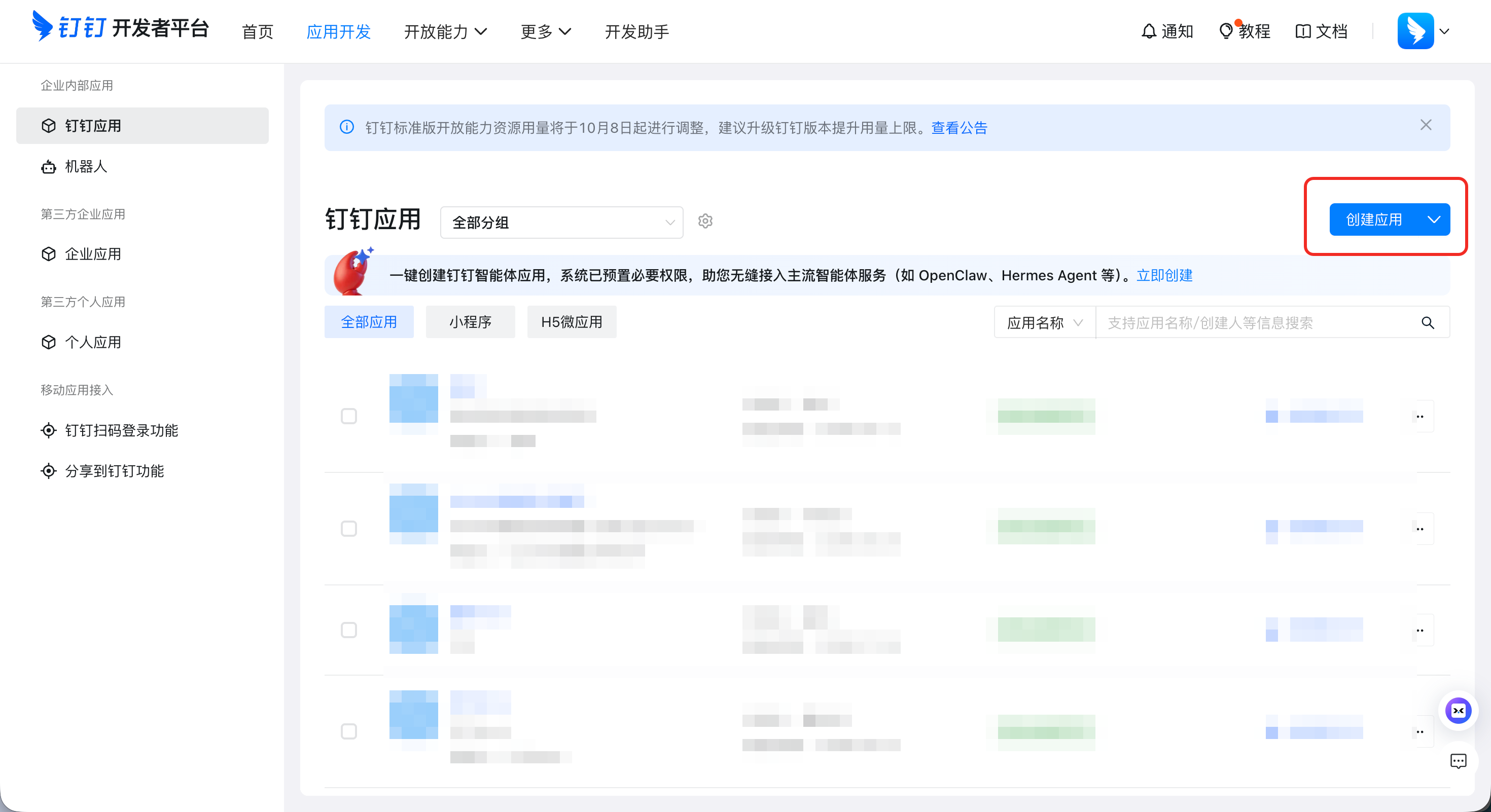Select 个人应用 in the sidebar
The width and height of the screenshot is (1491, 812).
[143, 342]
